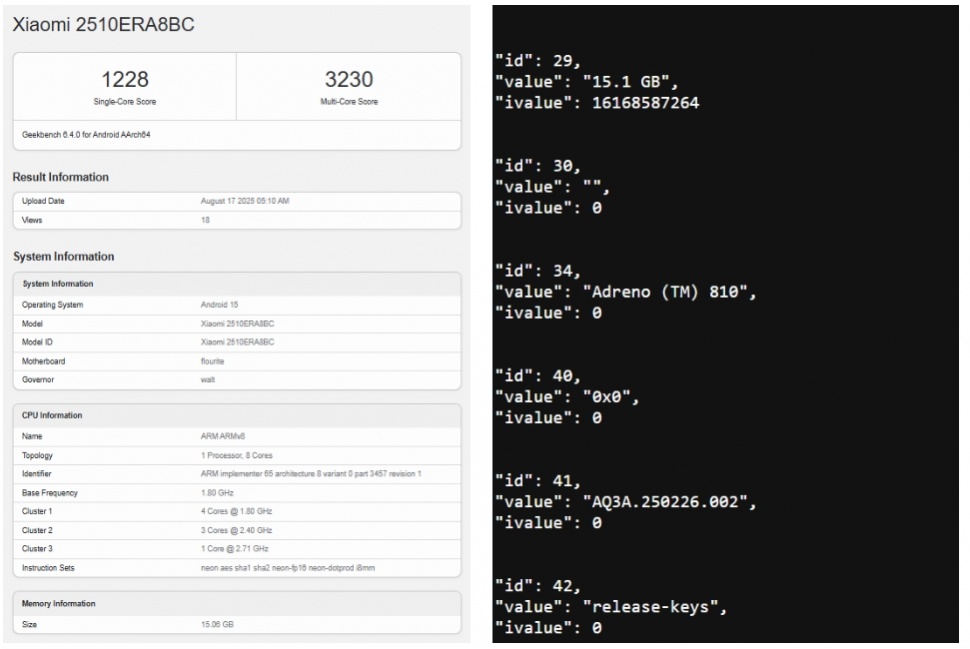The width and height of the screenshot is (970, 649).
Task: Click the Model ID row value
Action: point(238,342)
